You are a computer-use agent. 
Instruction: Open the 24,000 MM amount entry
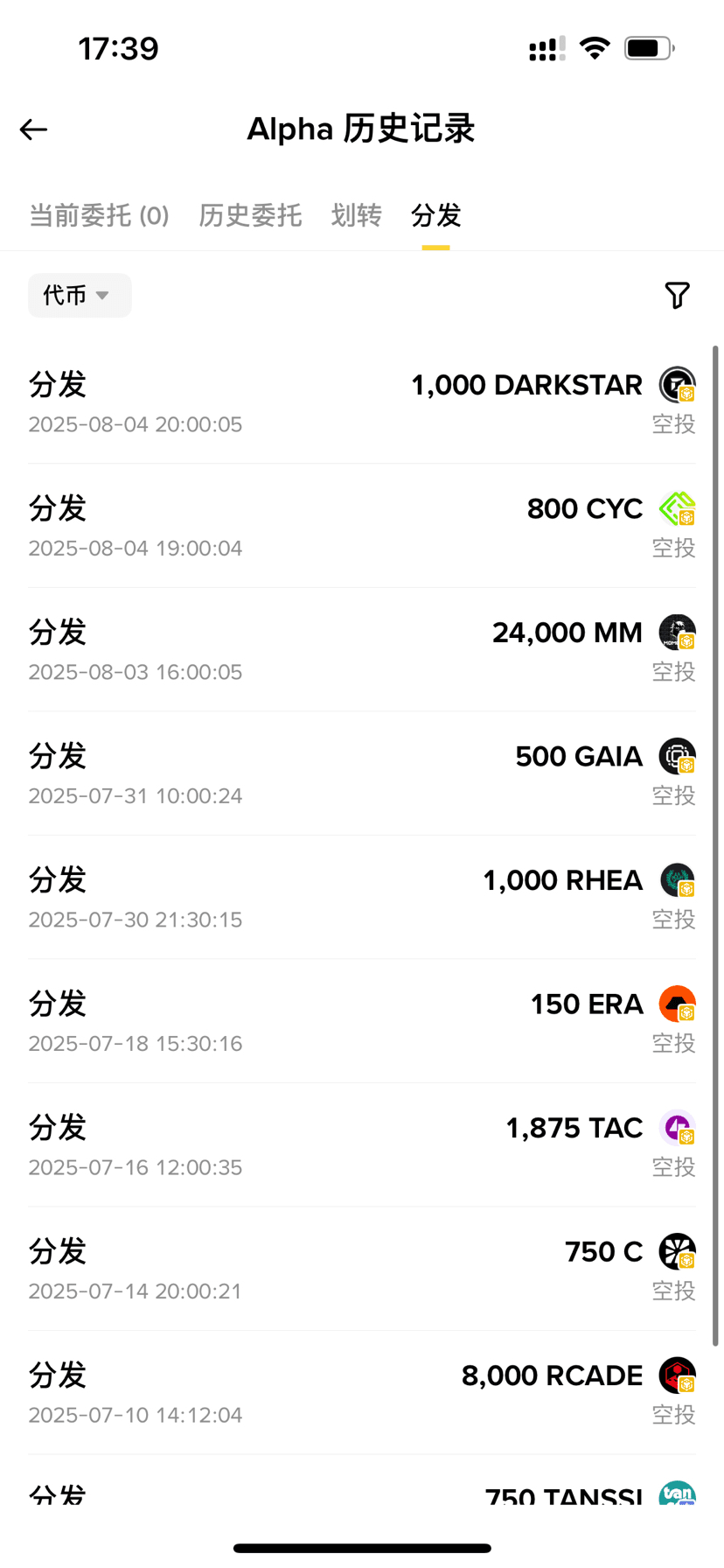click(567, 633)
